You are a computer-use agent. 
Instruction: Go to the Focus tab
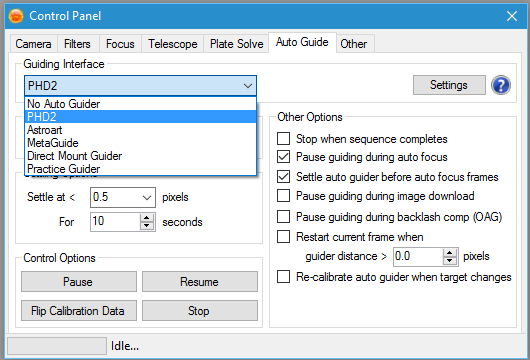click(x=120, y=44)
